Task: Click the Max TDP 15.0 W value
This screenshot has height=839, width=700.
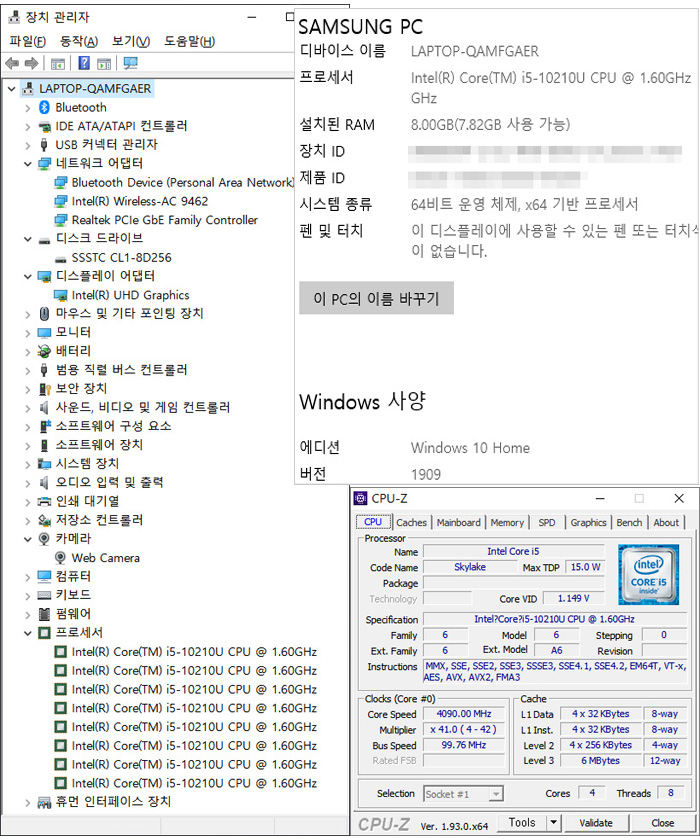Action: (585, 567)
